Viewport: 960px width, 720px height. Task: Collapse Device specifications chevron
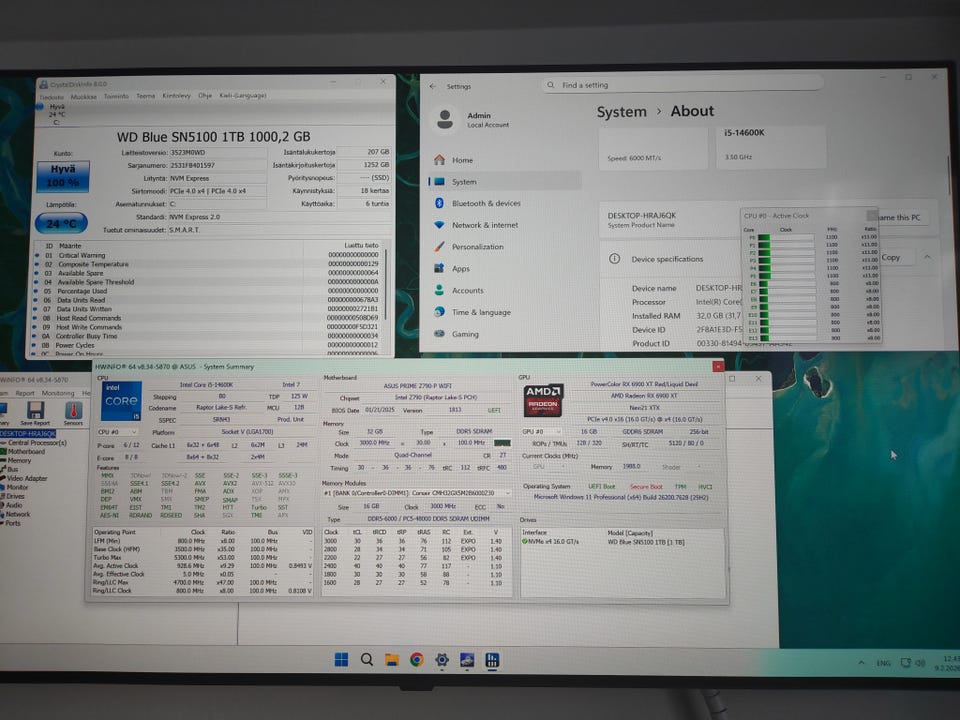[x=928, y=257]
